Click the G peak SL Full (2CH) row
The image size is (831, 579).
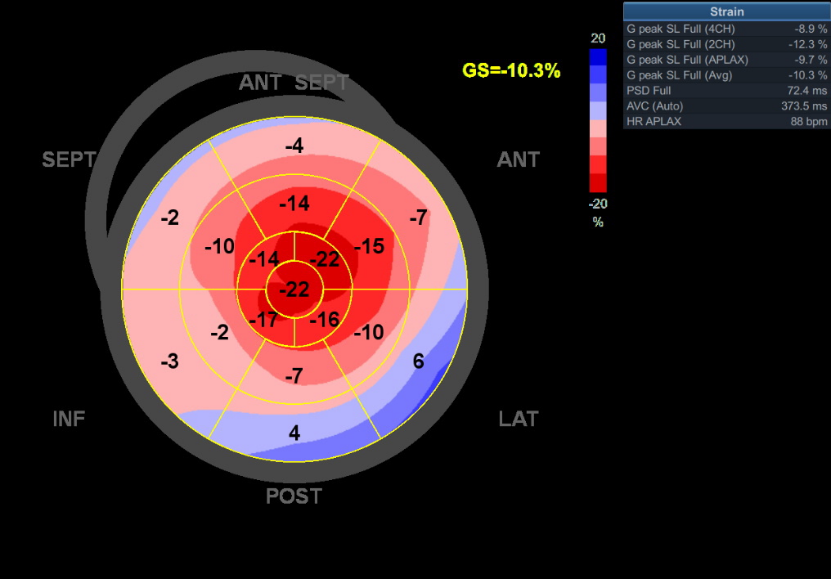coord(727,44)
